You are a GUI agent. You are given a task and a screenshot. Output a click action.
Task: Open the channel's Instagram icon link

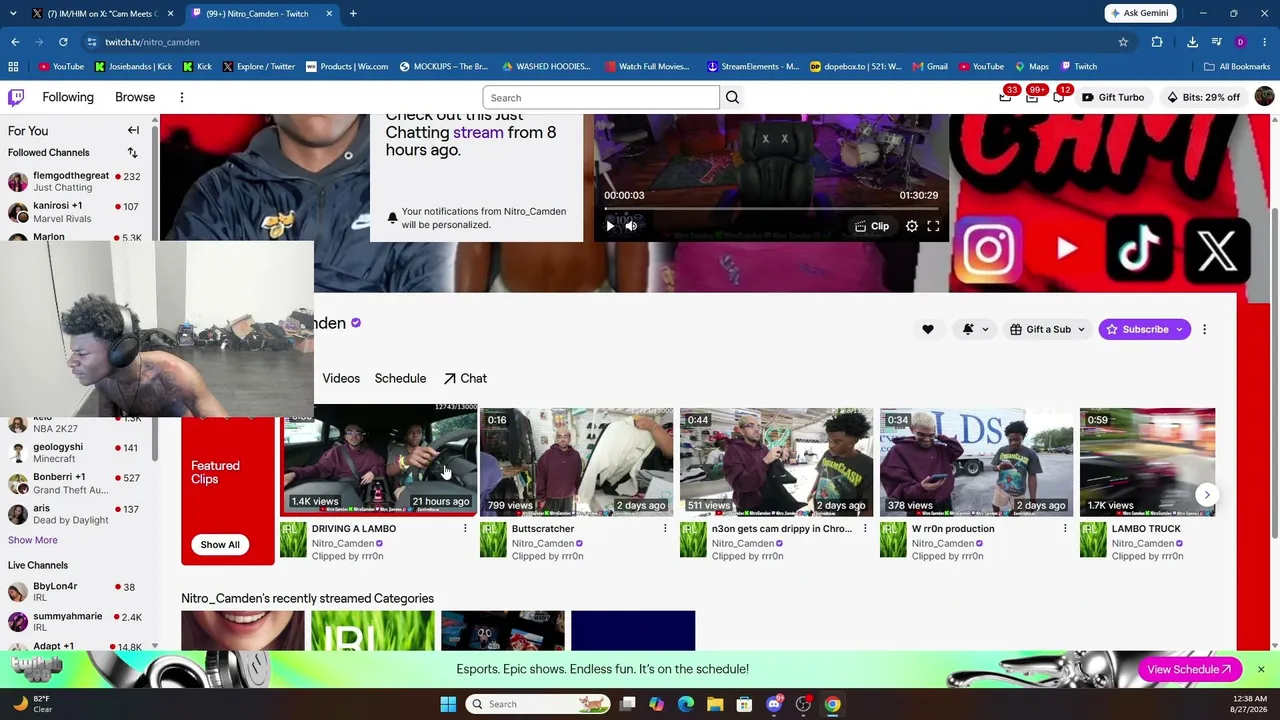tap(989, 248)
